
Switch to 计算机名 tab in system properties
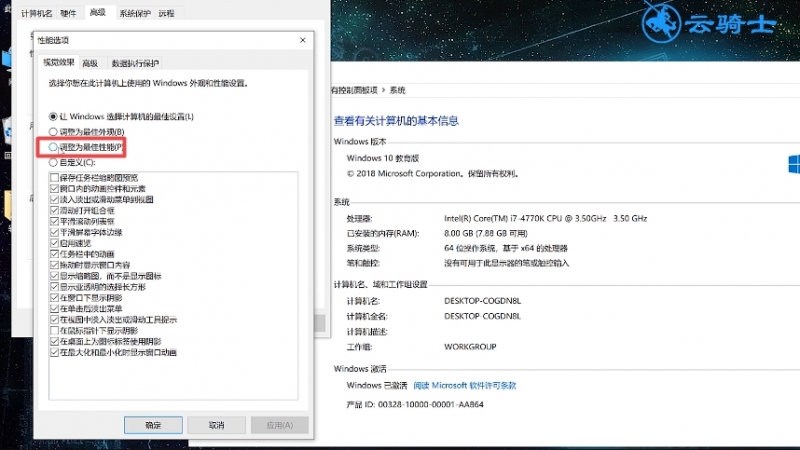(36, 14)
